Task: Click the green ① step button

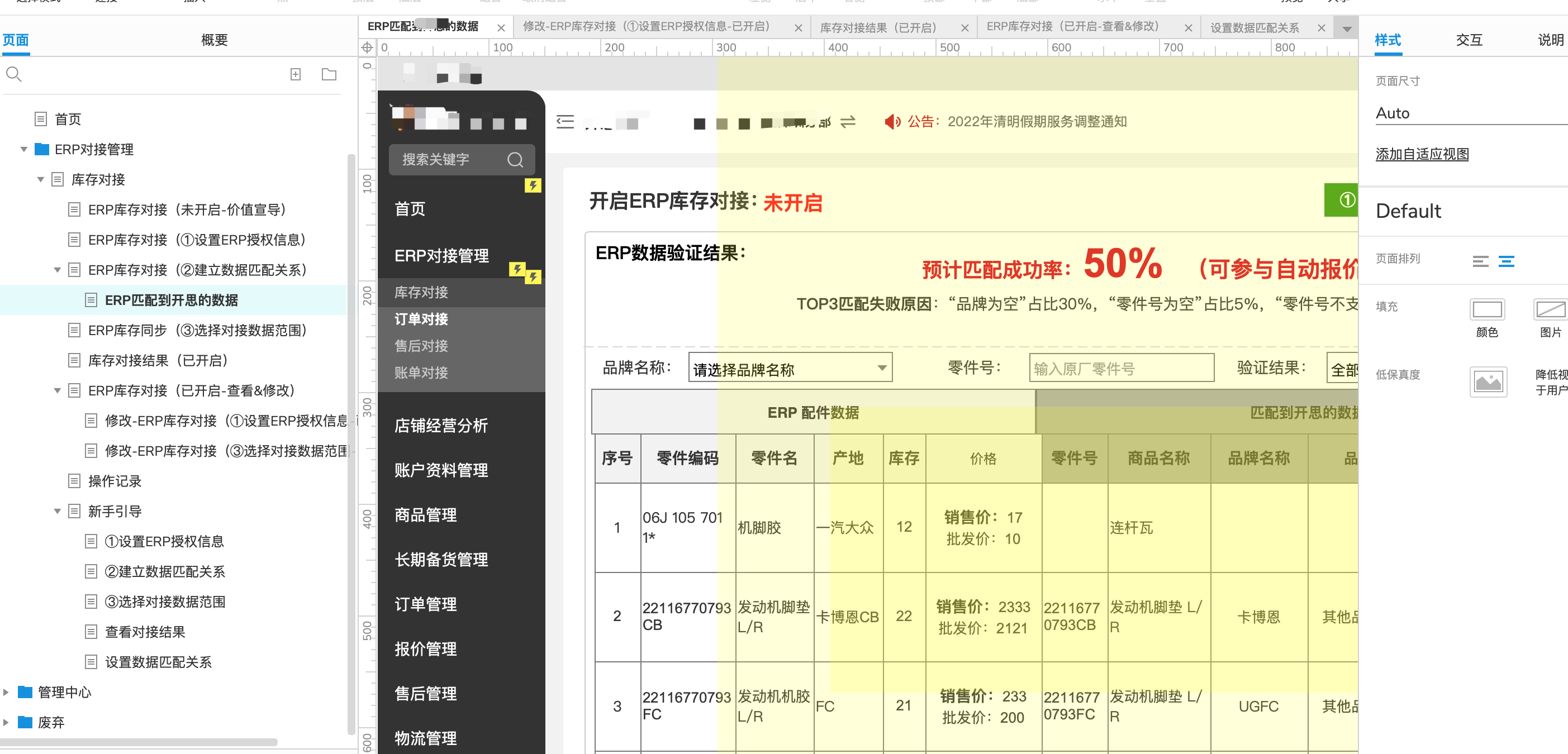Action: (x=1342, y=199)
